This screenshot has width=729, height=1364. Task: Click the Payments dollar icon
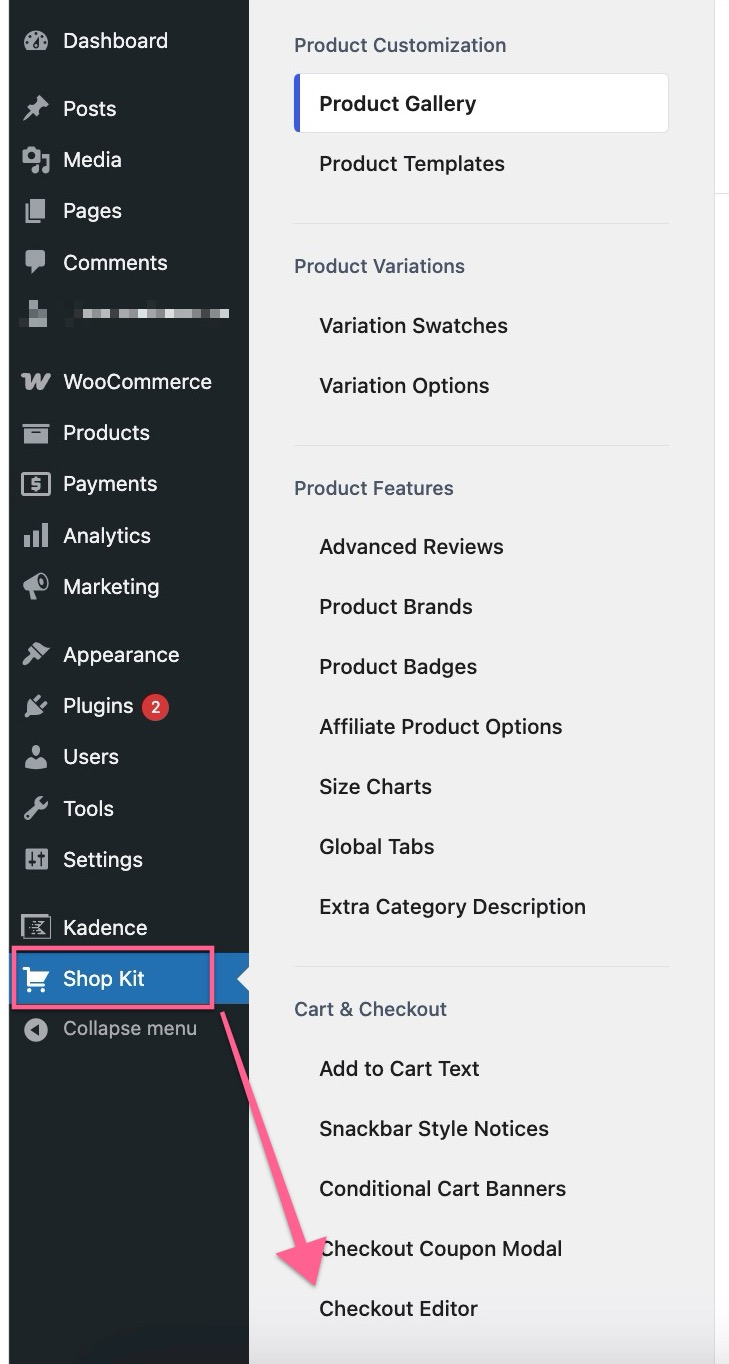point(36,484)
